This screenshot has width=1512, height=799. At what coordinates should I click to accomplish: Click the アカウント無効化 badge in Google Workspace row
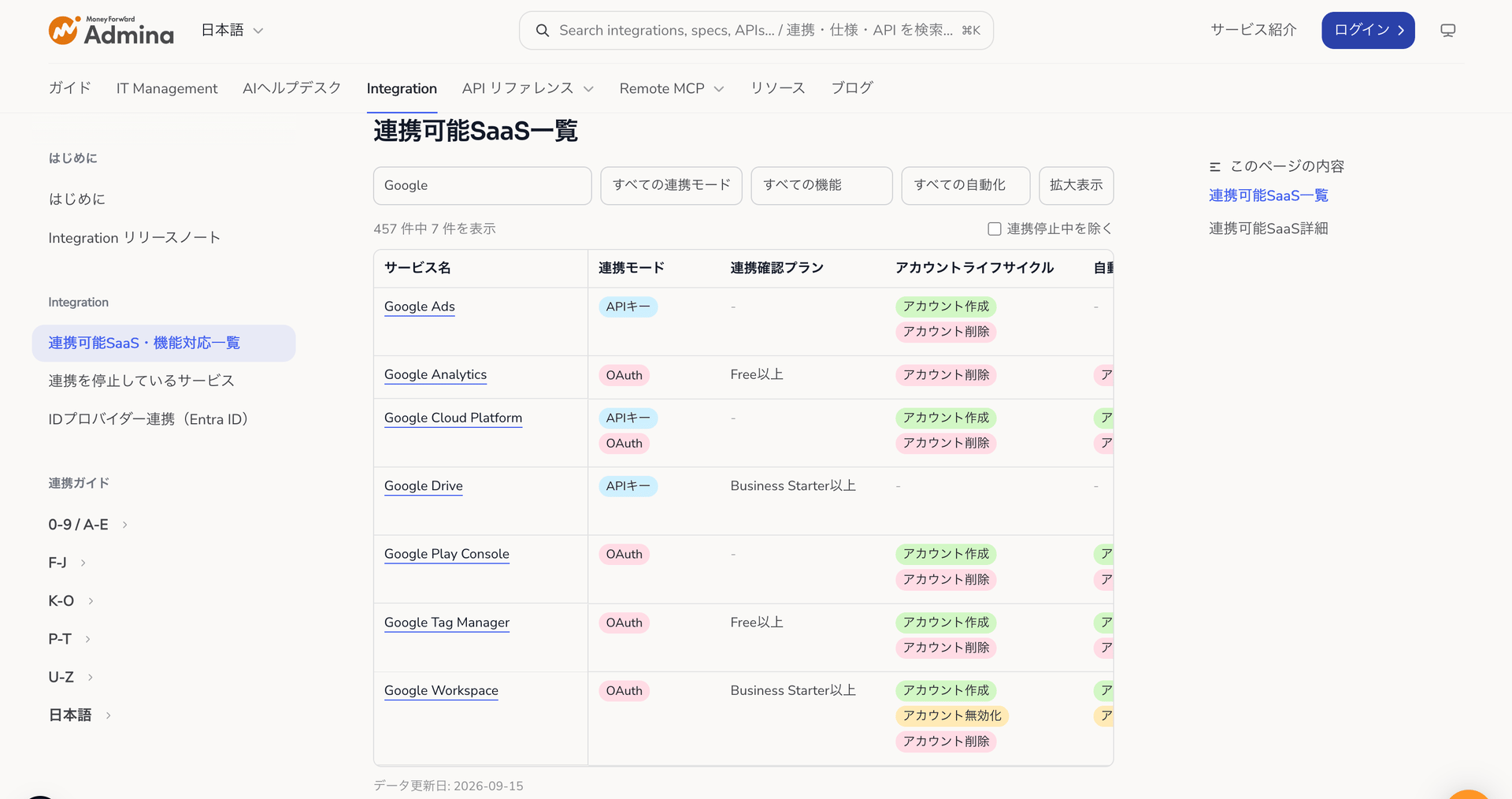pyautogui.click(x=952, y=716)
